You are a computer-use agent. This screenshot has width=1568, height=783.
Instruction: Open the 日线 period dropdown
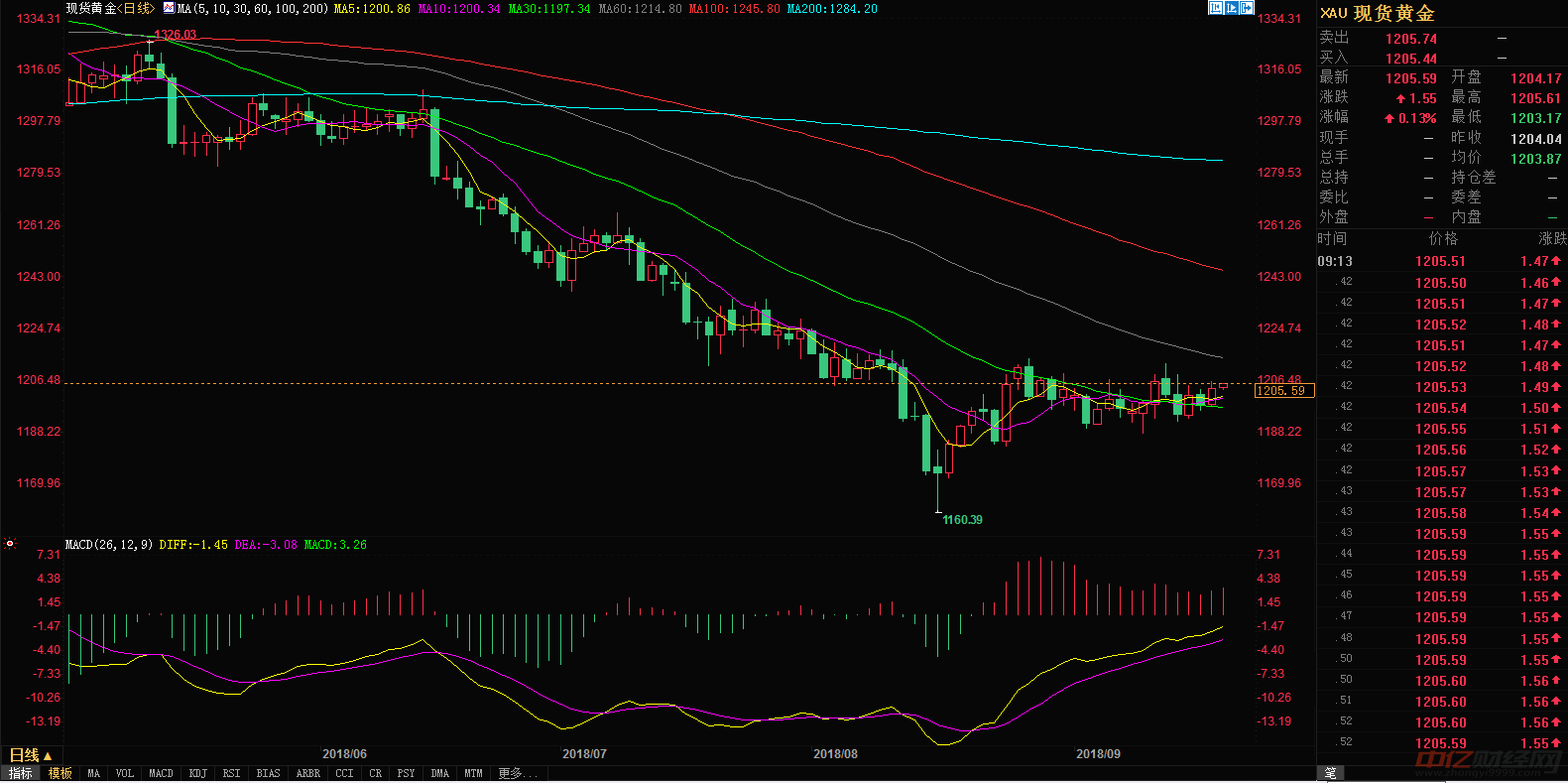[30, 756]
